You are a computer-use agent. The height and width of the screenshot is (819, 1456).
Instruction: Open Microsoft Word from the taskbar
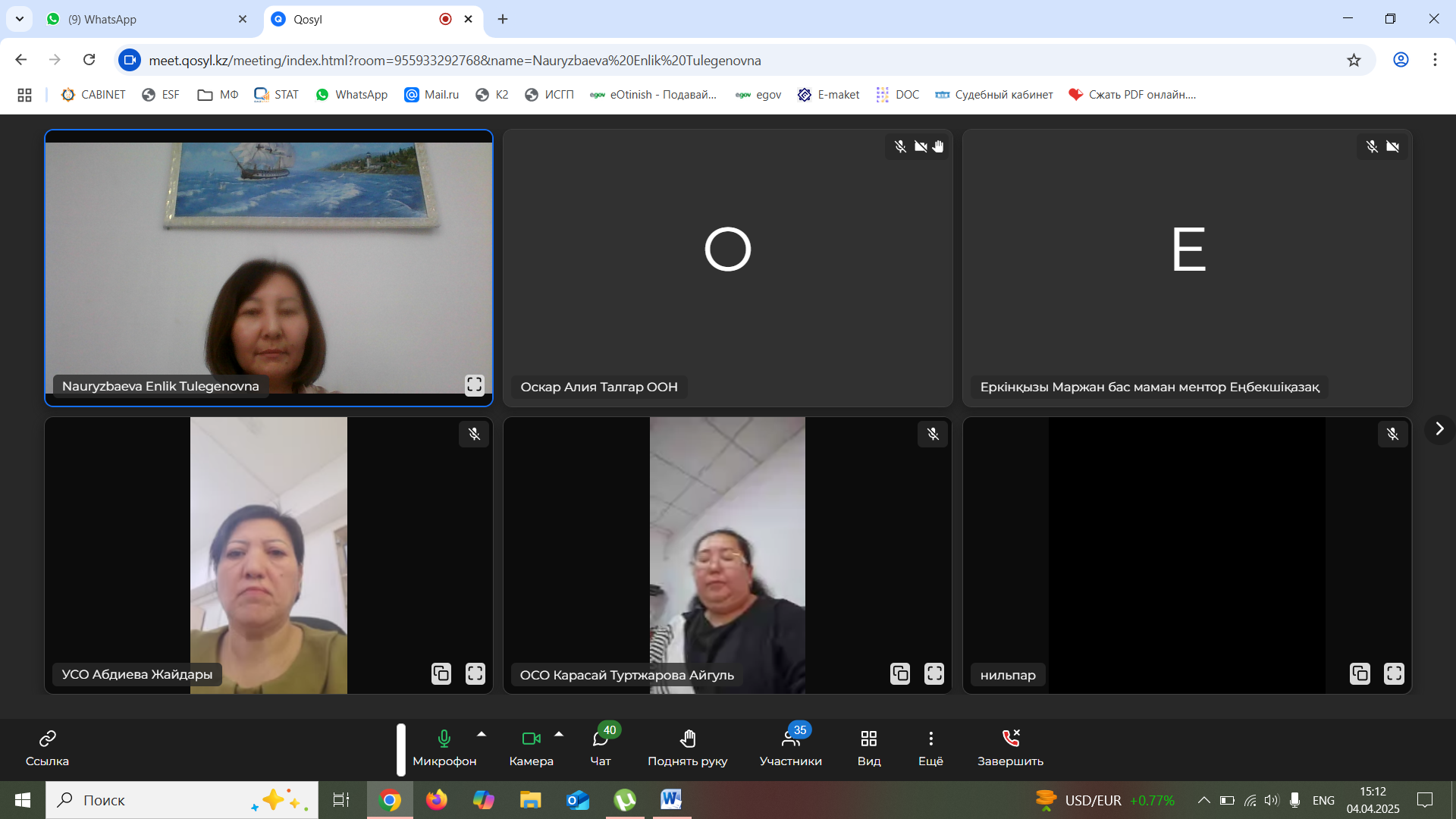(671, 800)
